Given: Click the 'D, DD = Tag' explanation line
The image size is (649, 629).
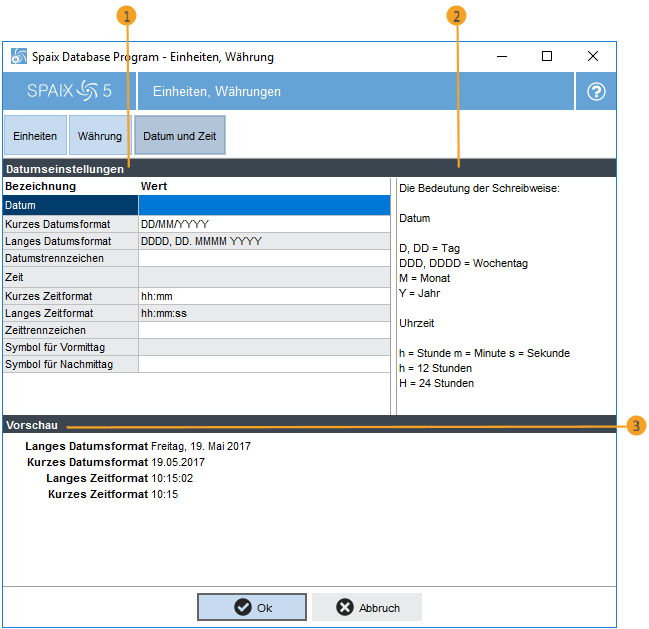Looking at the screenshot, I should tap(429, 248).
